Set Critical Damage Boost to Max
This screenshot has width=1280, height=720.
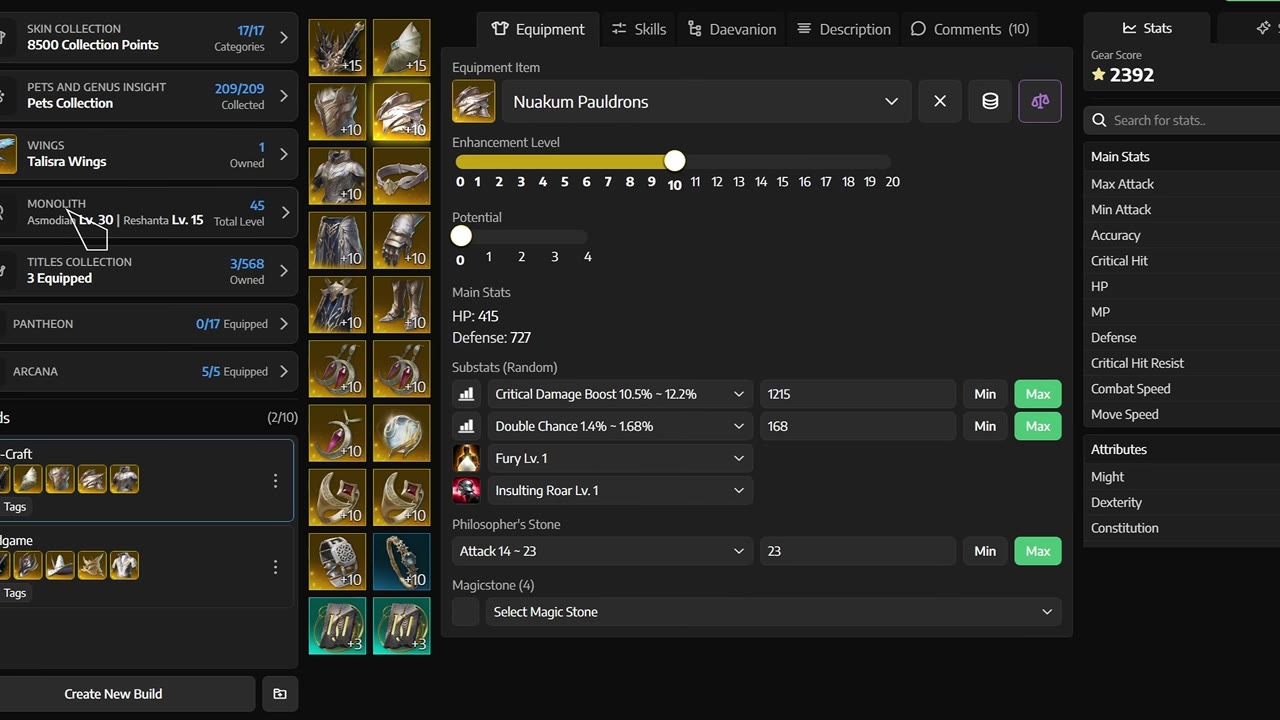click(1038, 394)
